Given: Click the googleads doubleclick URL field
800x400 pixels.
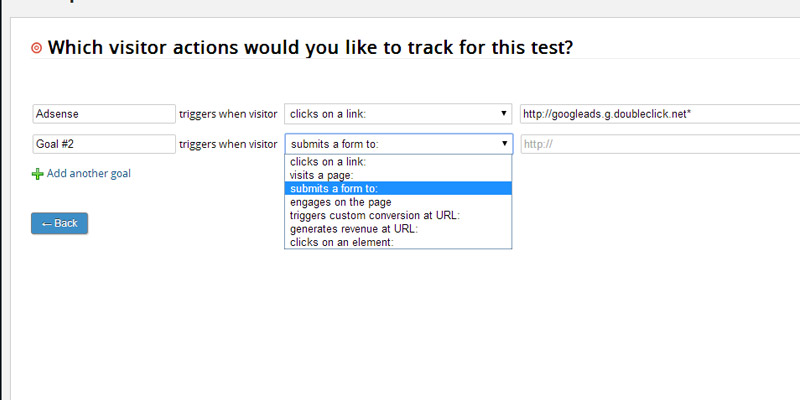Looking at the screenshot, I should 660,114.
